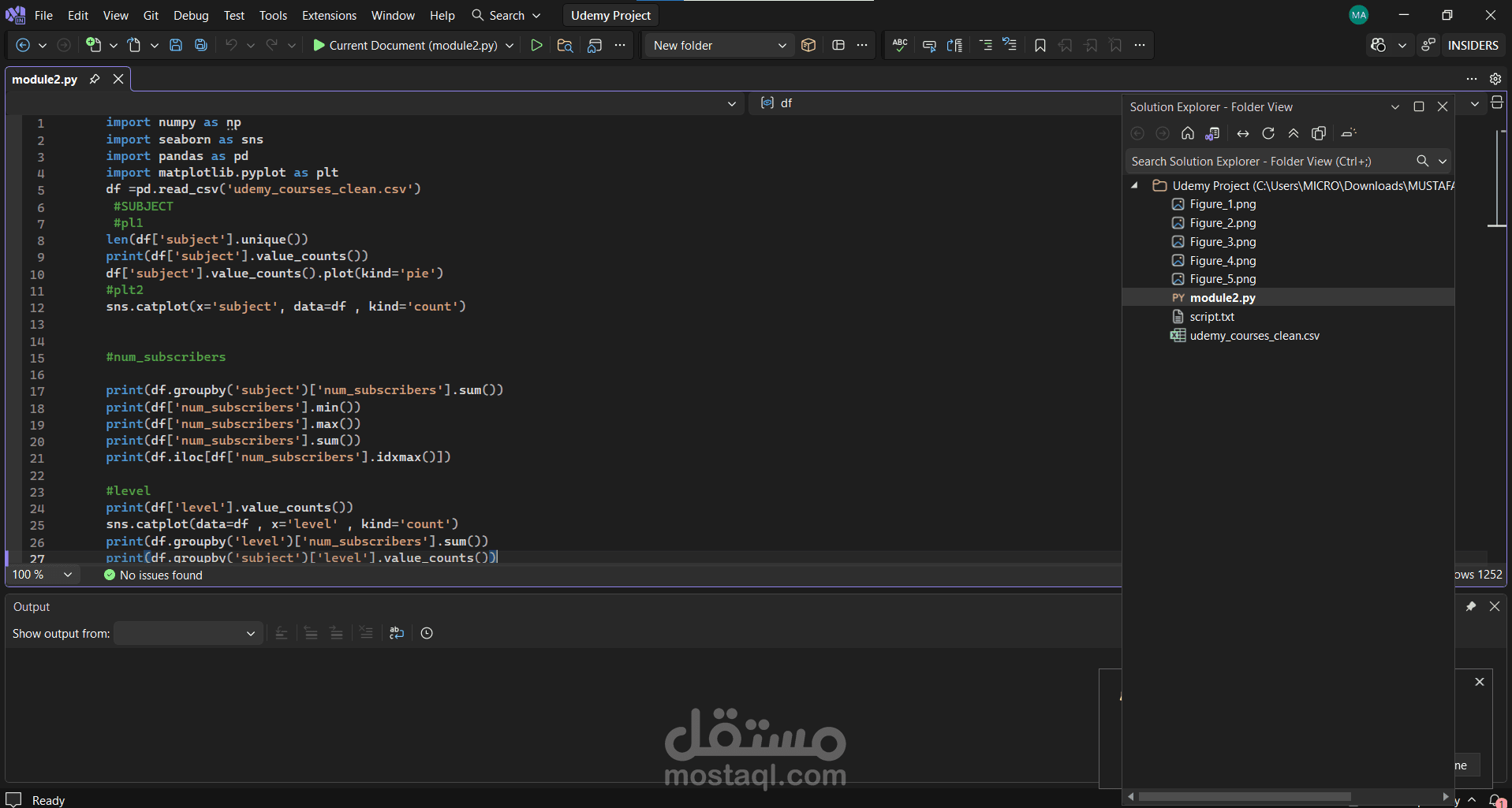Viewport: 1512px width, 808px height.
Task: Open the File menu
Action: coord(44,16)
